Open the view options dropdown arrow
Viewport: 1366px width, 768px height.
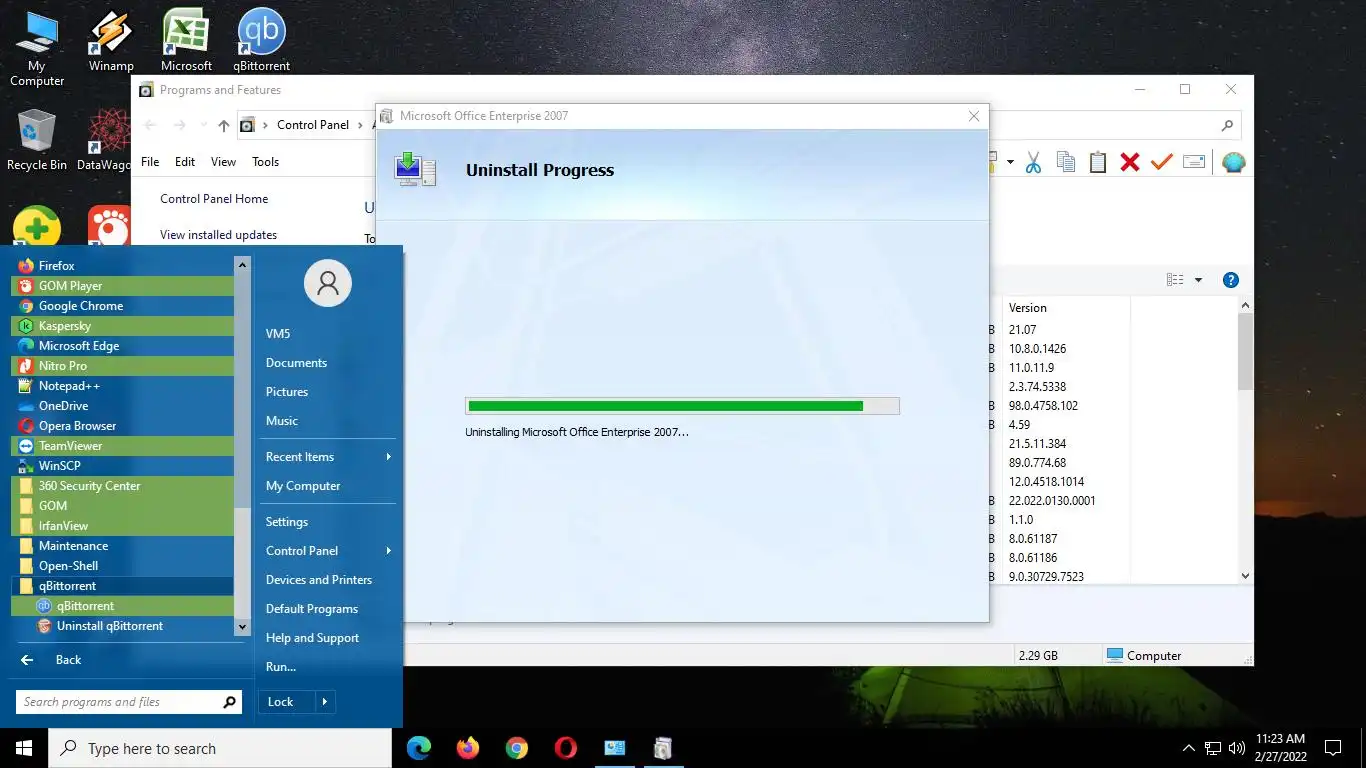click(1198, 280)
